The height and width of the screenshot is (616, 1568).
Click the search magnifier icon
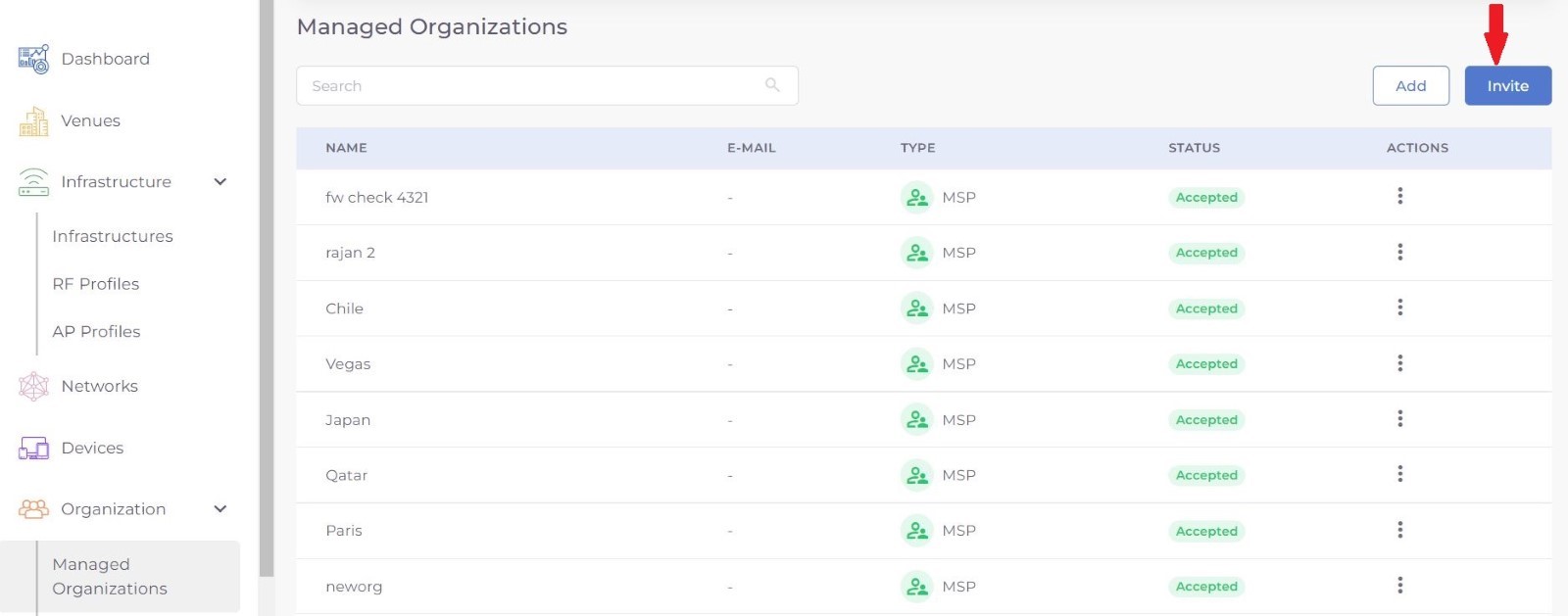pos(772,85)
